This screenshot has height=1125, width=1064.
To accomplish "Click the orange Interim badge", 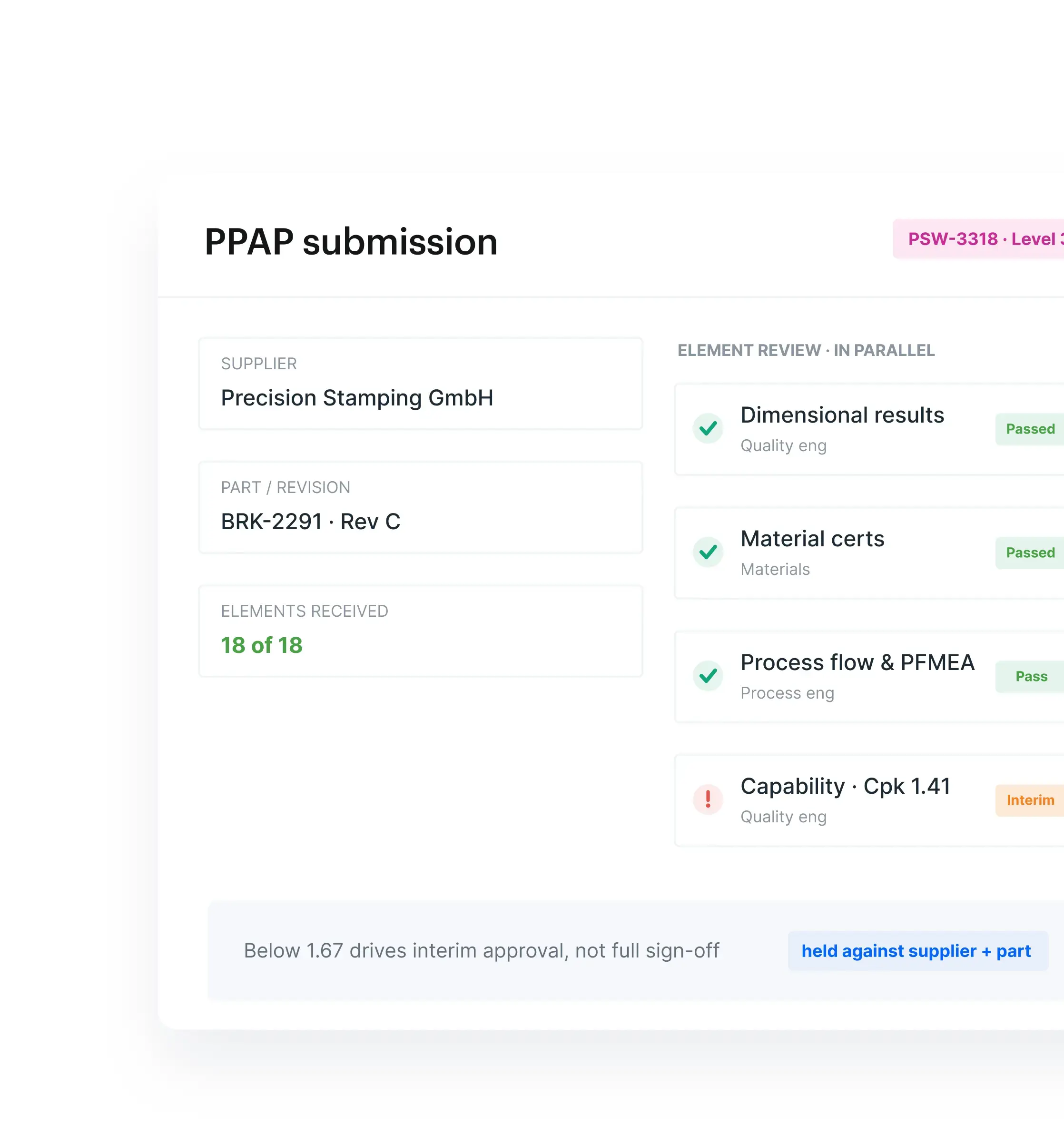I will pos(1030,800).
